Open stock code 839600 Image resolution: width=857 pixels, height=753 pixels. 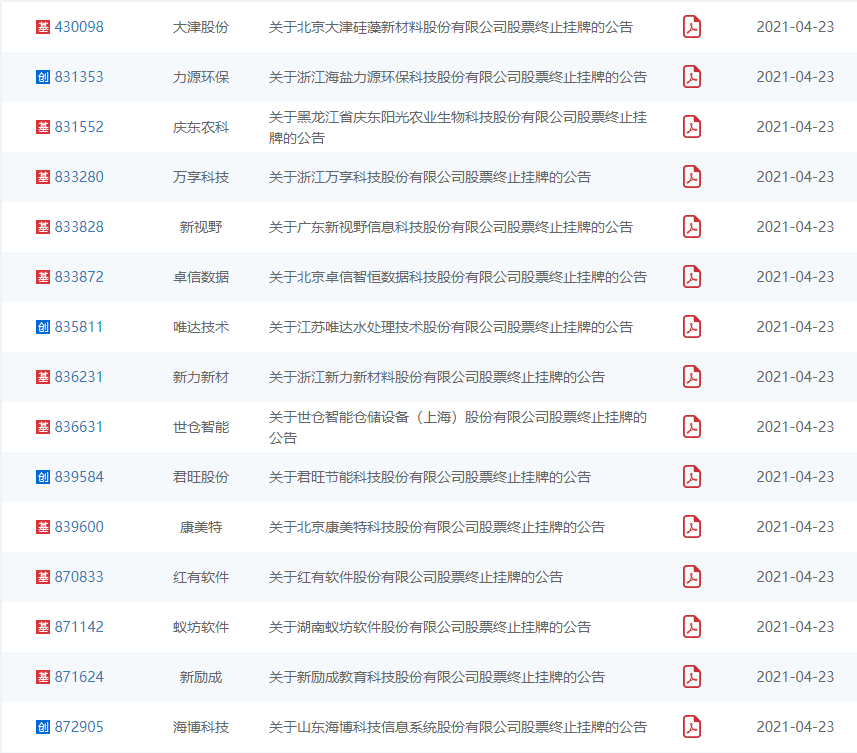point(79,527)
